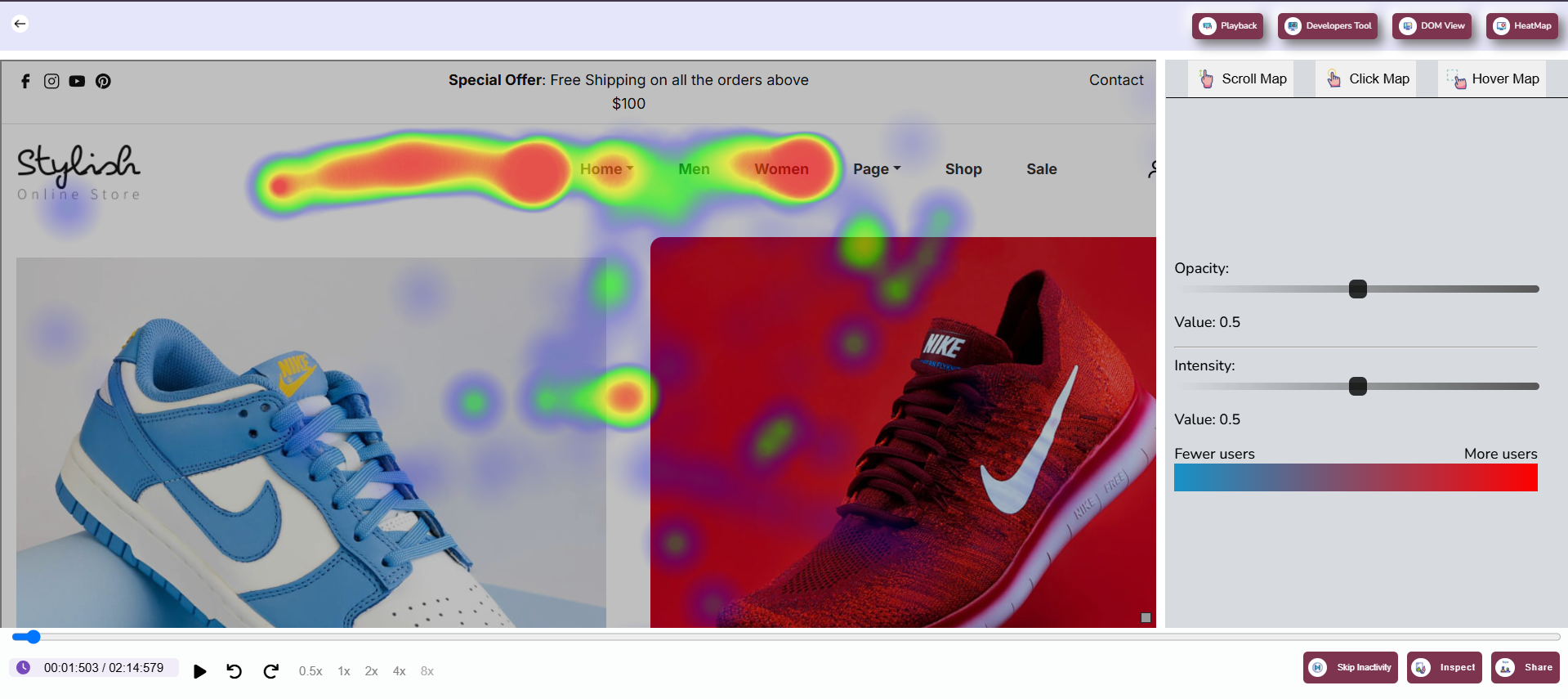The image size is (1568, 699).
Task: Click the playback progress bar handle
Action: (33, 637)
